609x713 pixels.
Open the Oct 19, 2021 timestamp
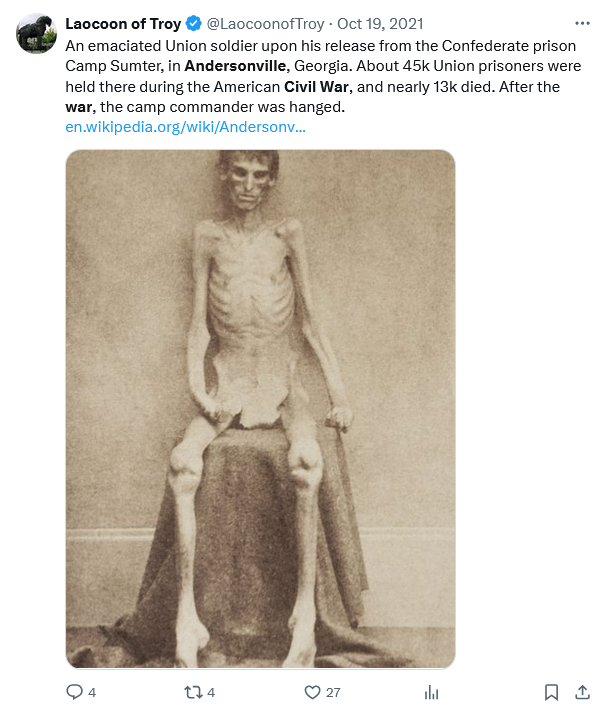pos(380,24)
